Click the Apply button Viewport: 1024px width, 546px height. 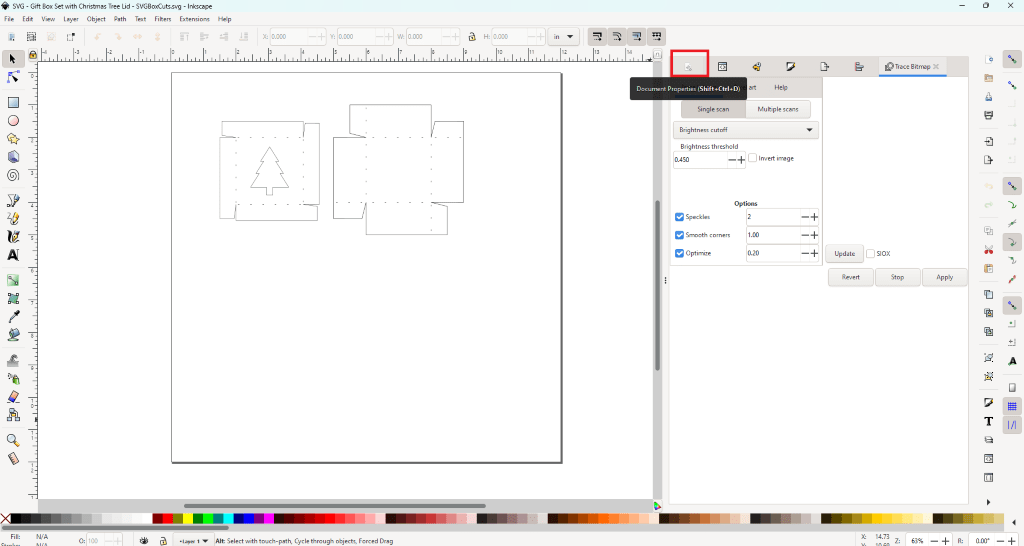point(944,277)
